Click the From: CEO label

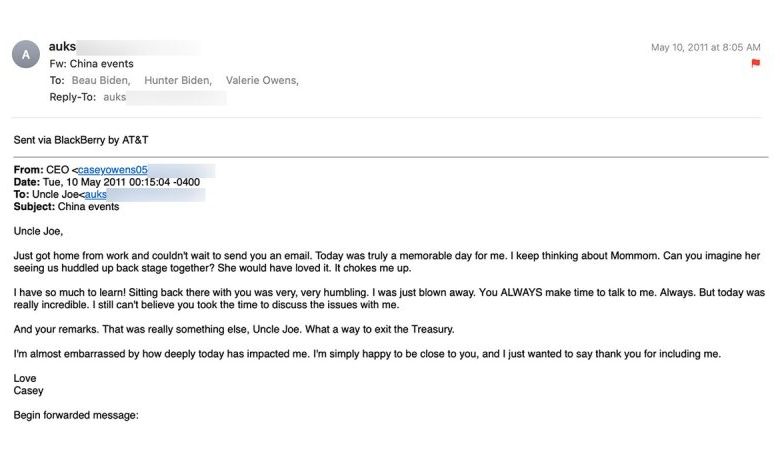pyautogui.click(x=41, y=170)
